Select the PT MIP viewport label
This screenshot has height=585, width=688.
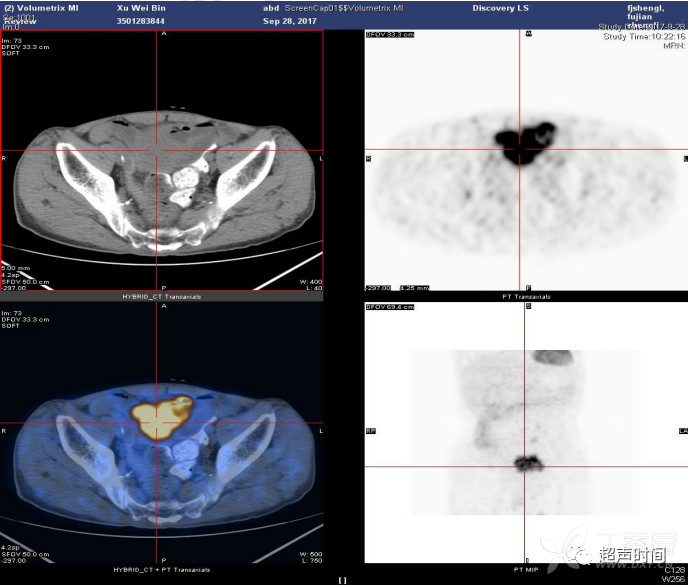(526, 570)
